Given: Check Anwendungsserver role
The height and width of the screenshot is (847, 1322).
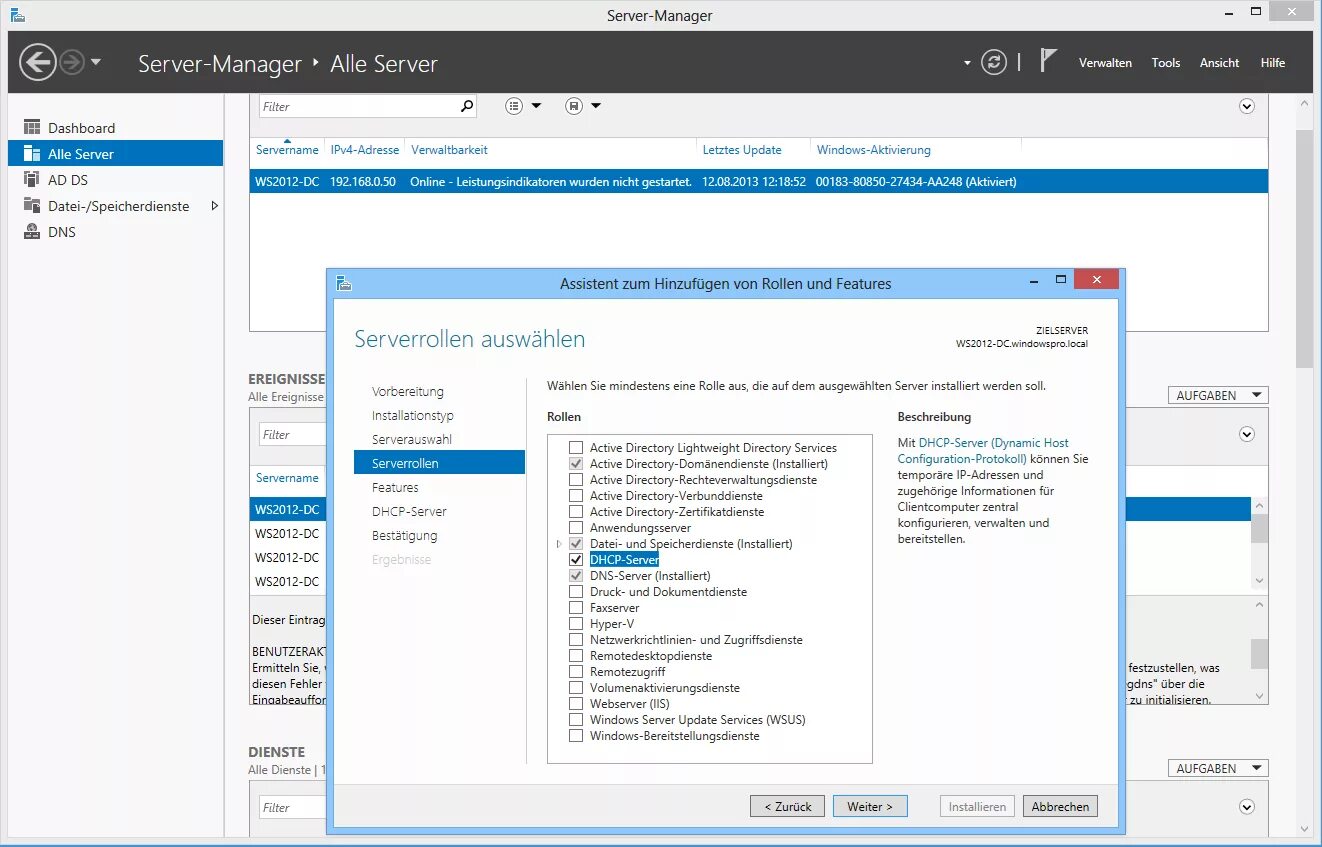Looking at the screenshot, I should 575,528.
